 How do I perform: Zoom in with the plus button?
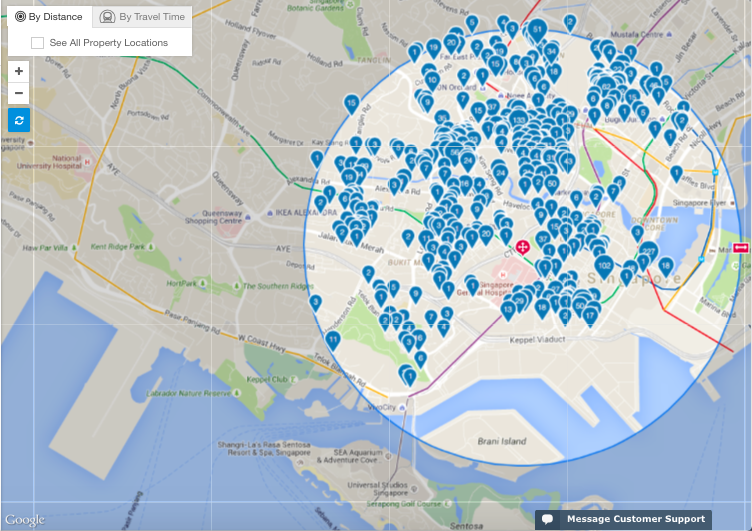(19, 71)
